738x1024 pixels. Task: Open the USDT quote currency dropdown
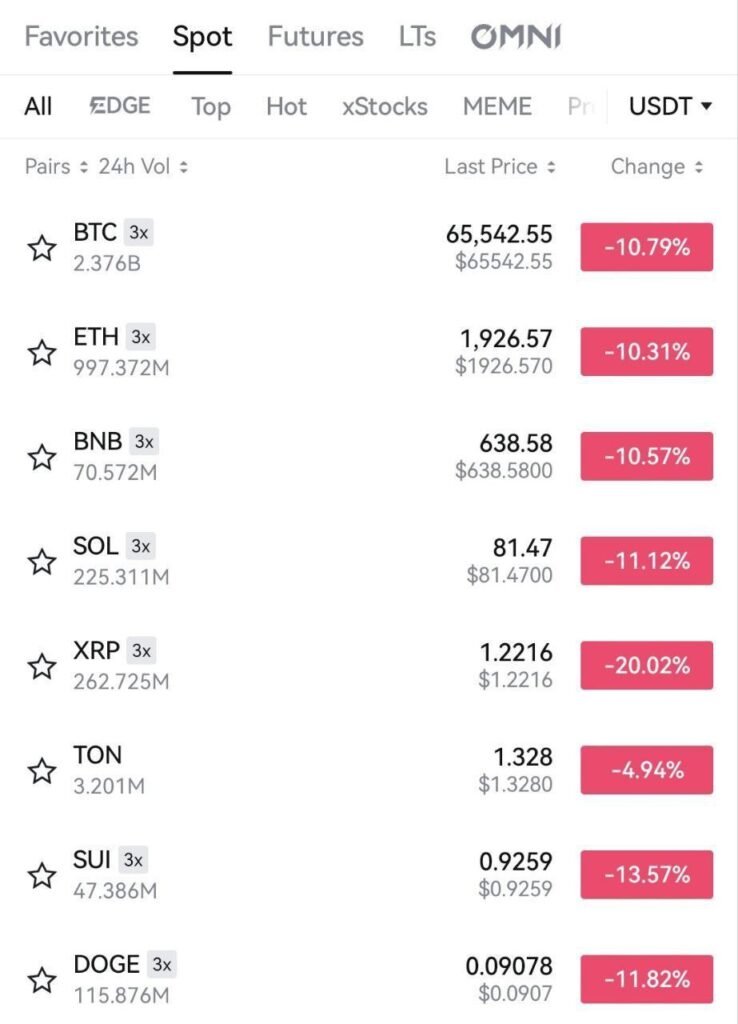pos(670,106)
